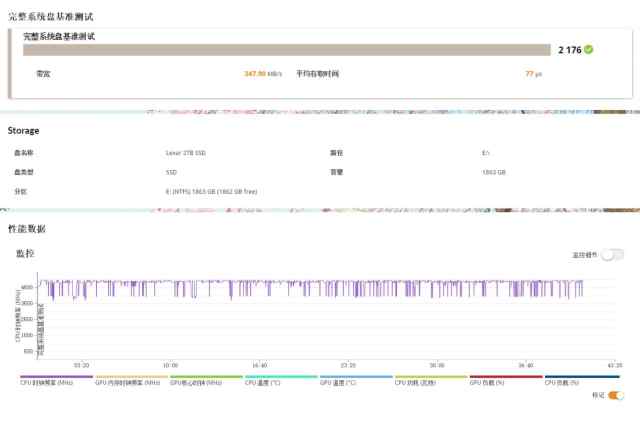Click a CPU clock dip on the chart line
This screenshot has width=640, height=423.
click(231, 290)
